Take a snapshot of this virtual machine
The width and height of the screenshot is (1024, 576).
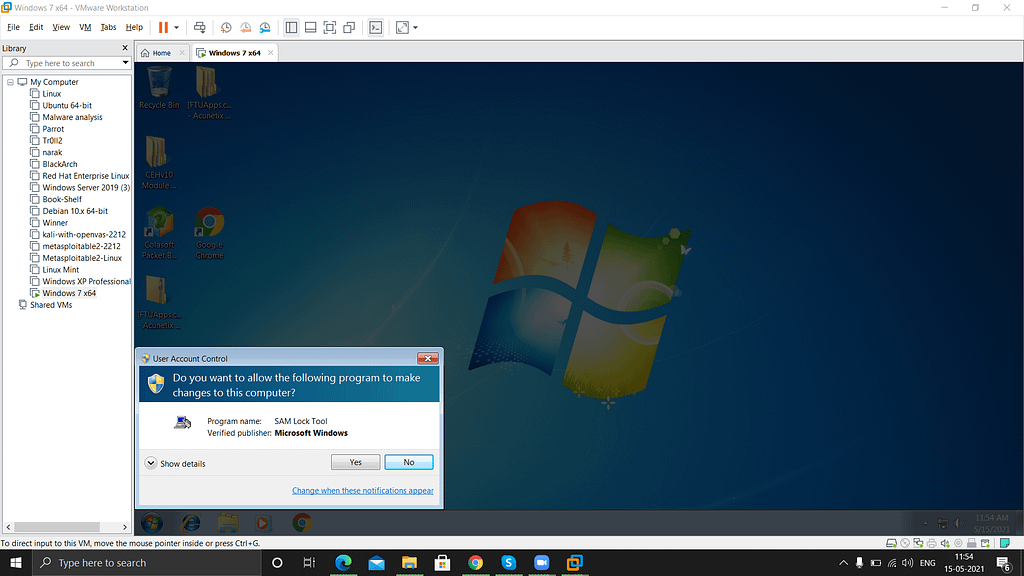pyautogui.click(x=226, y=27)
